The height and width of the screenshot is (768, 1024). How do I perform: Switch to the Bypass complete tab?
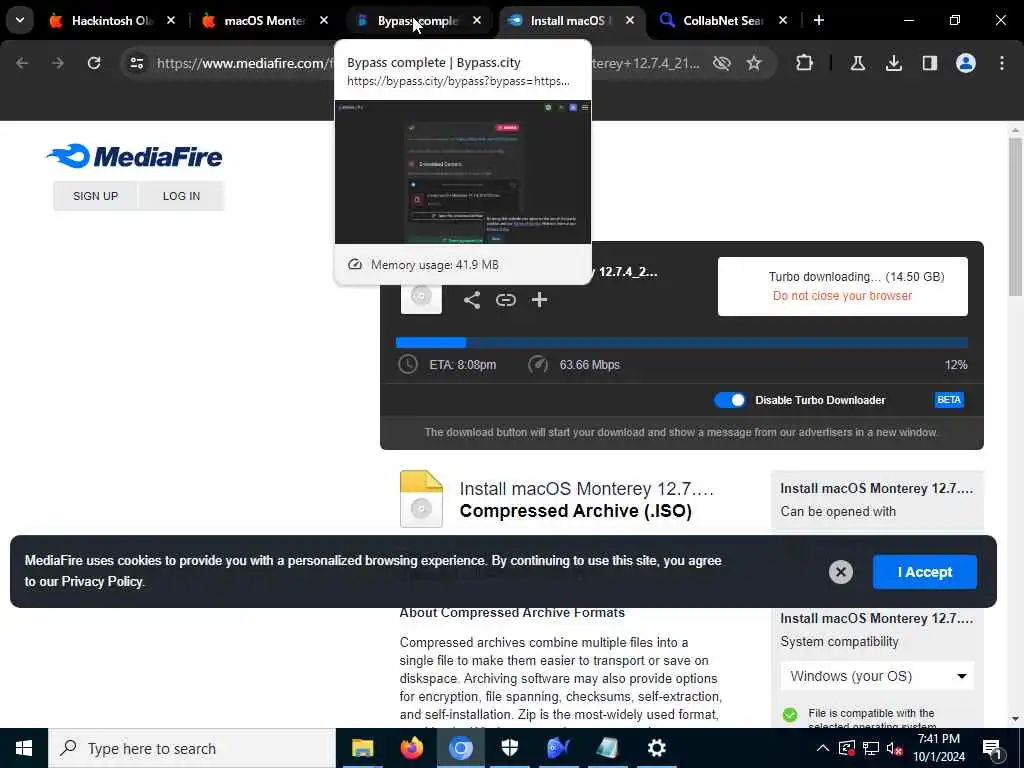pos(418,21)
